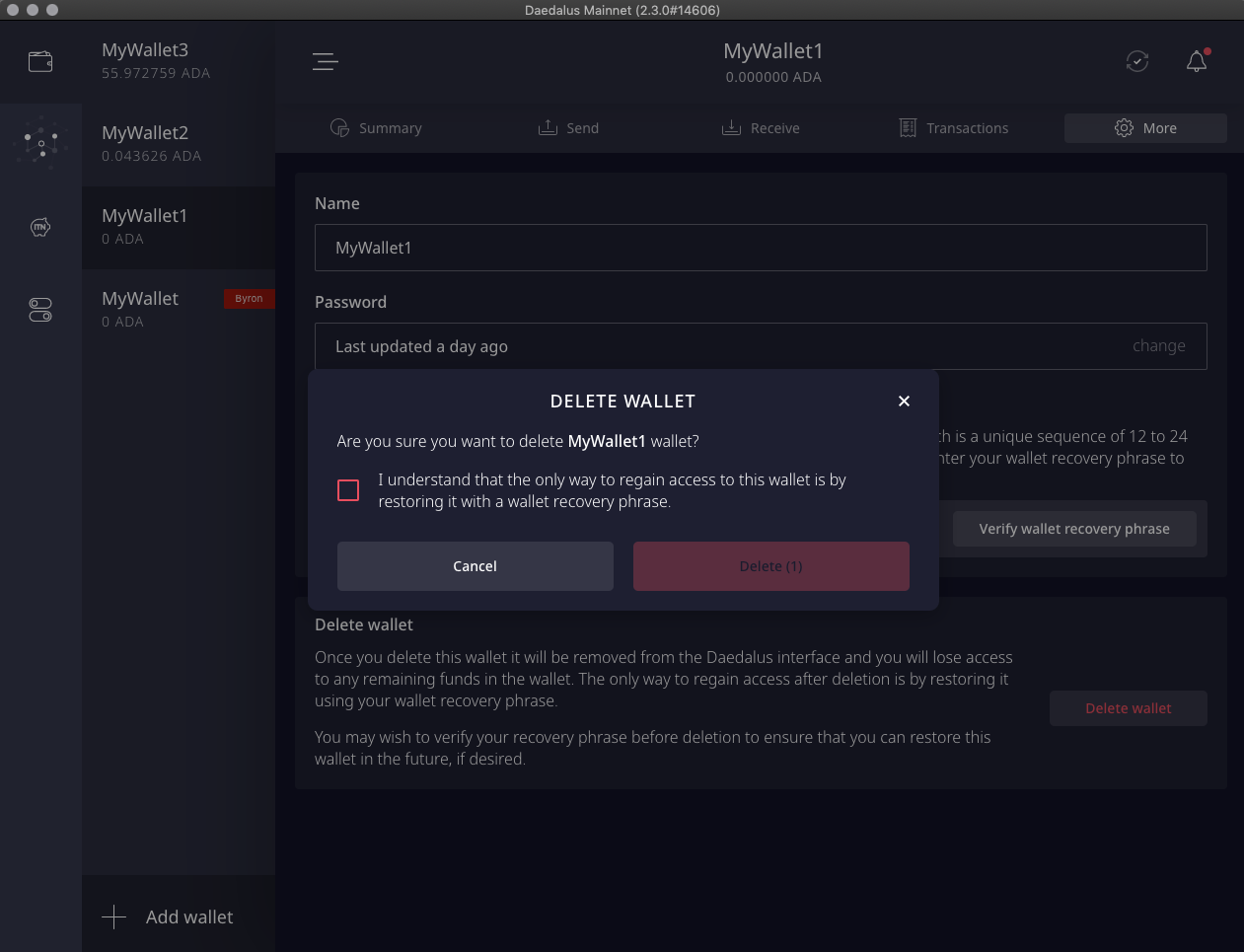Click the plus icon beside Add wallet
The width and height of the screenshot is (1244, 952).
tap(114, 916)
